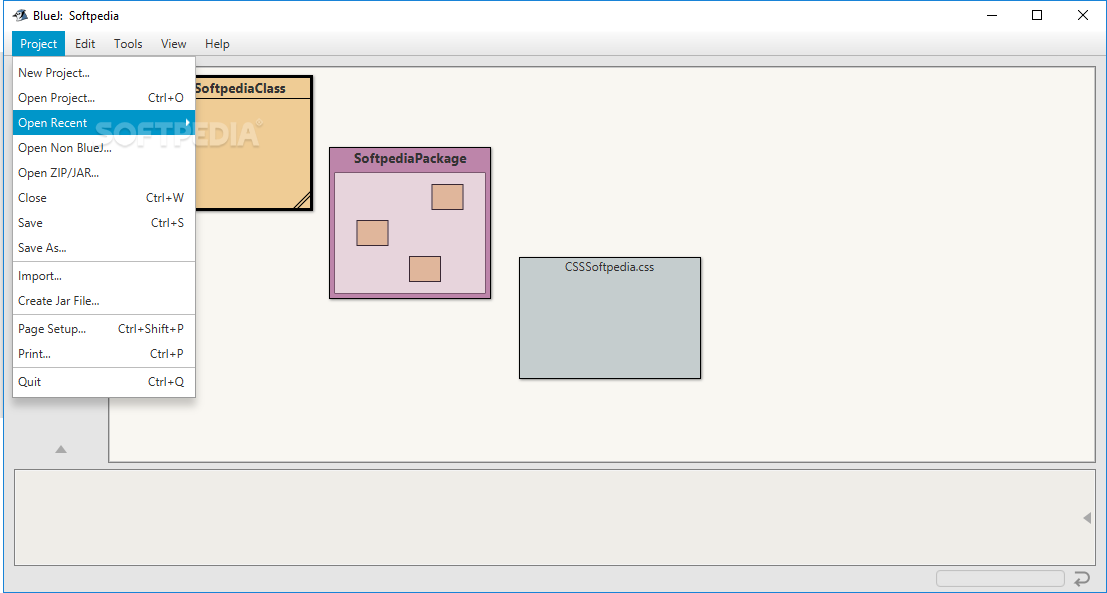Select Quit from Project menu
The image size is (1107, 593).
coord(104,382)
